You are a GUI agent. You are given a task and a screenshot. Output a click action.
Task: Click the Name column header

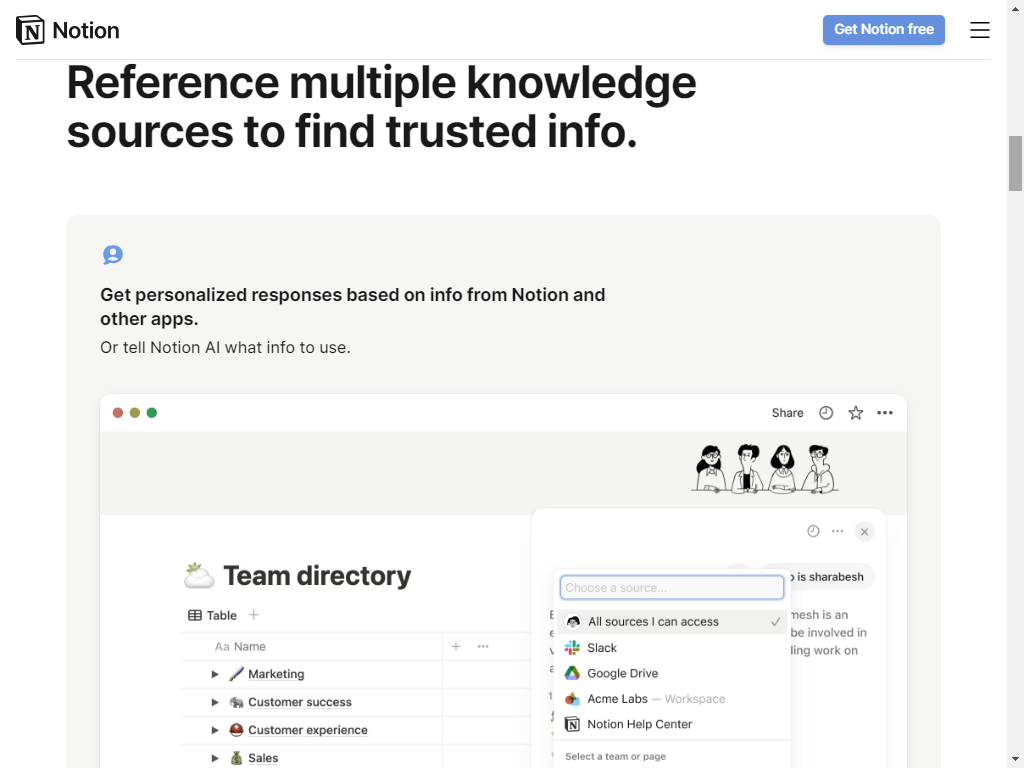coord(240,647)
